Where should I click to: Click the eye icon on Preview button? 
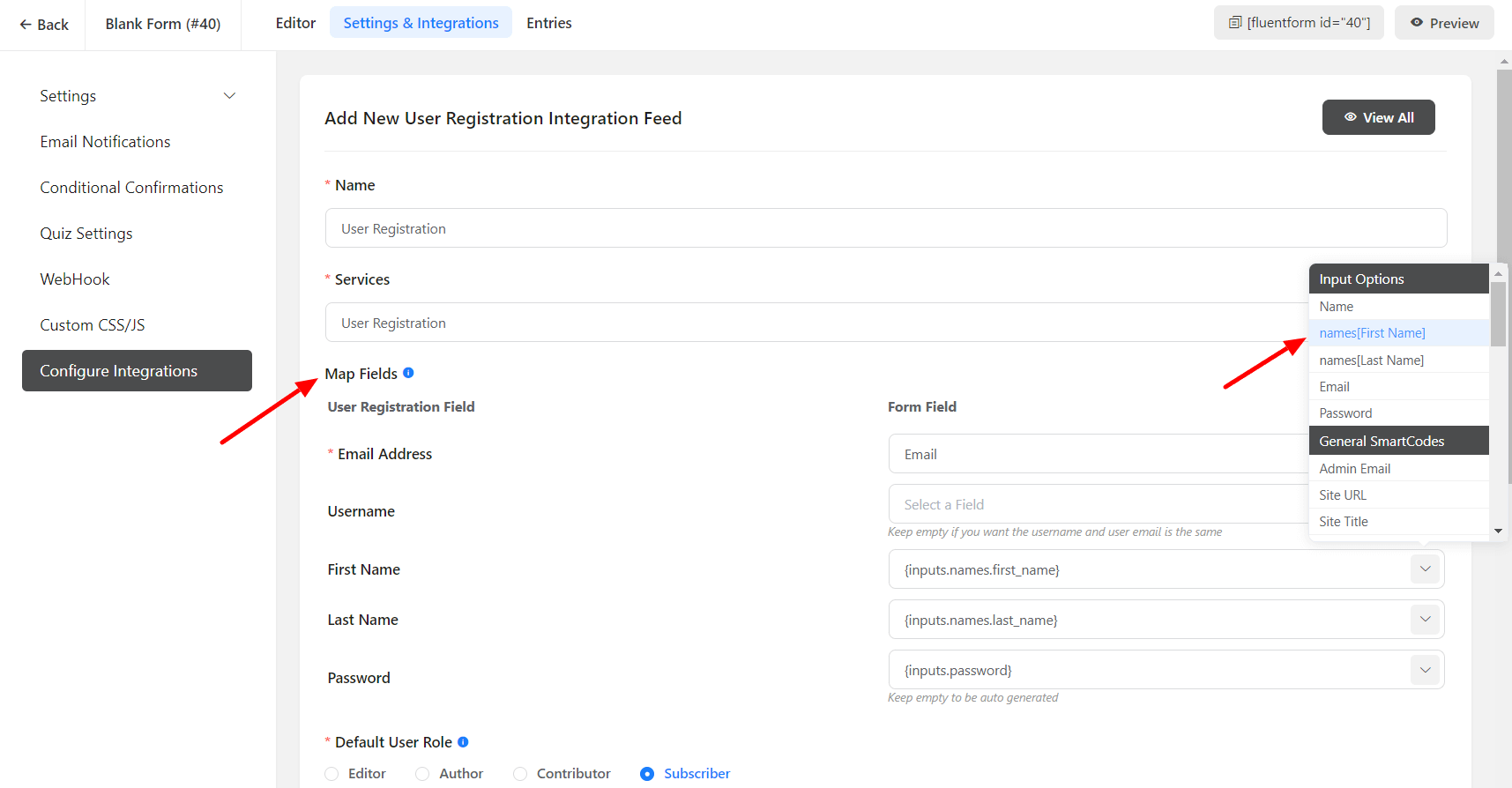click(1416, 23)
